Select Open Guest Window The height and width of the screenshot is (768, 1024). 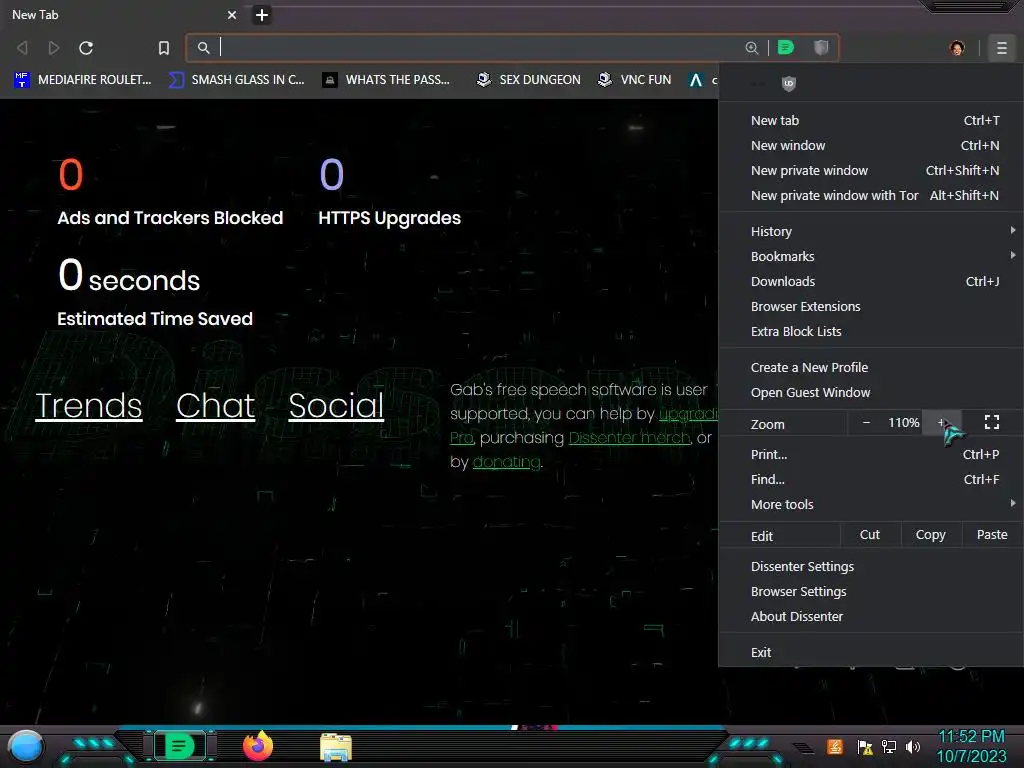point(871,392)
